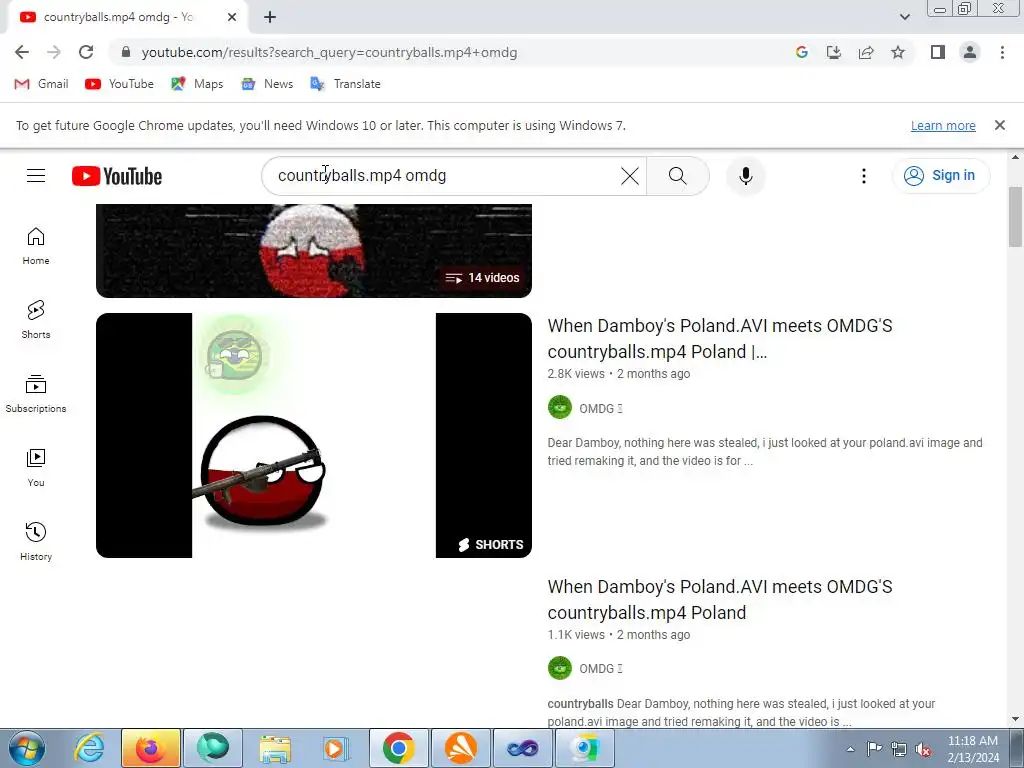
Task: Open the Chrome three-dot menu
Action: pyautogui.click(x=1002, y=52)
